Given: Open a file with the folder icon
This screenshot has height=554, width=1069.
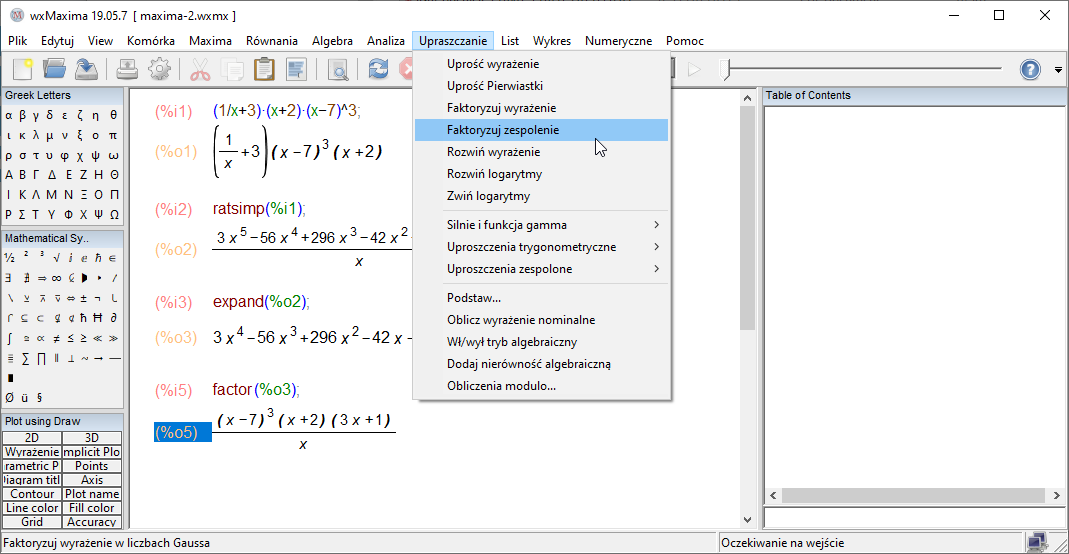Looking at the screenshot, I should (54, 69).
